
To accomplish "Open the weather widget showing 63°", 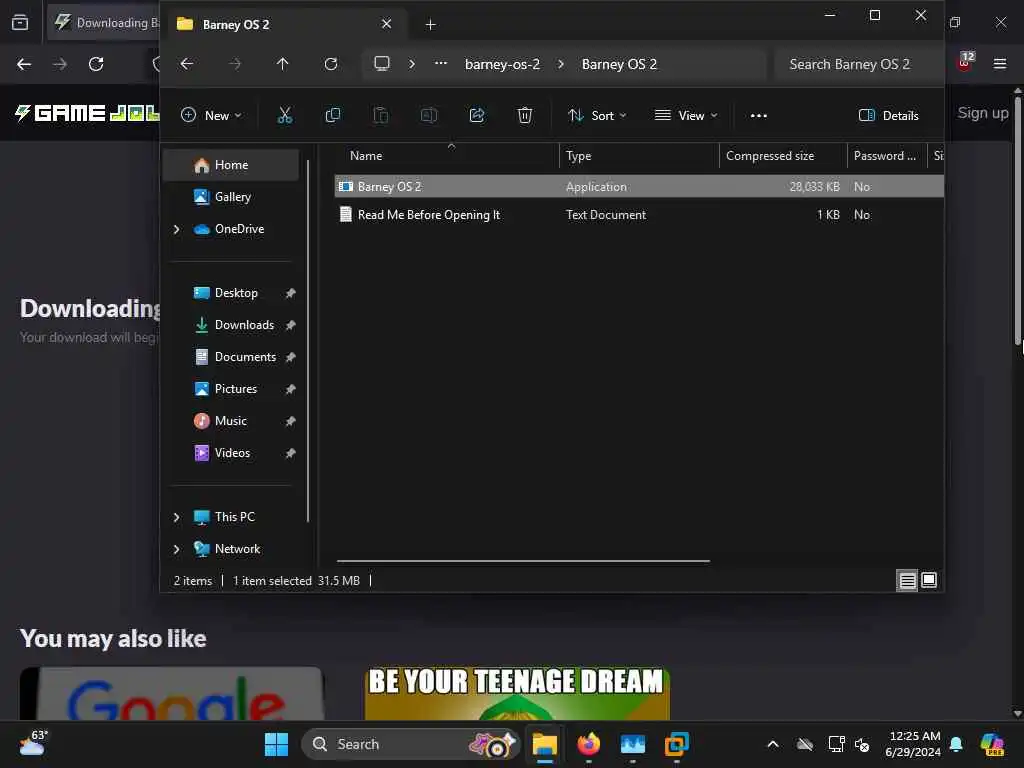I will tap(33, 743).
